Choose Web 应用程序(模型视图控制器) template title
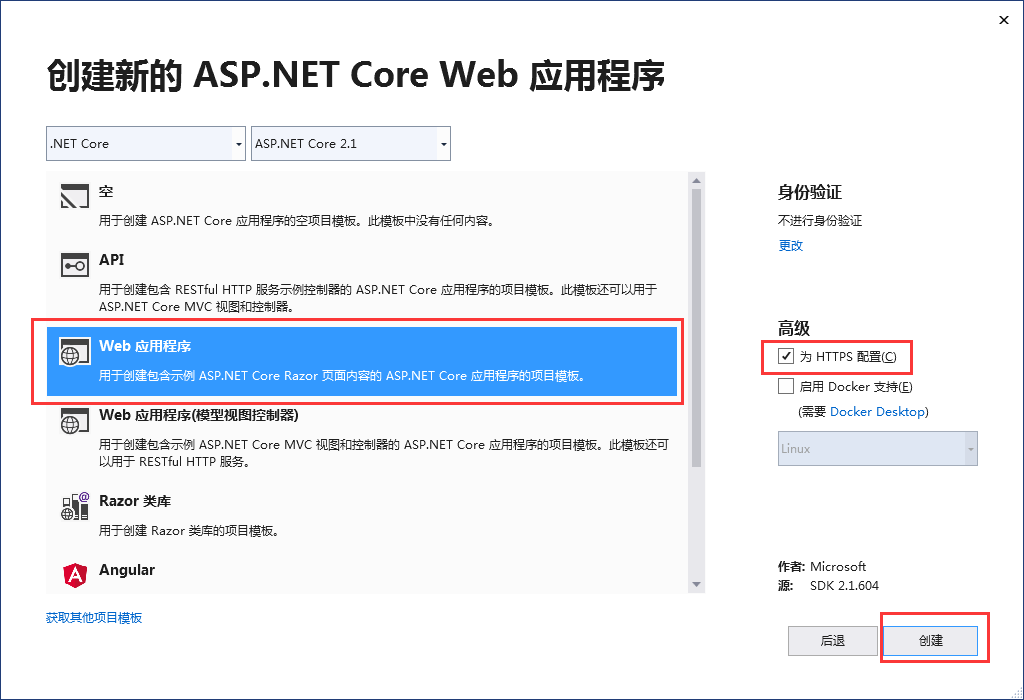Viewport: 1024px width, 700px height. click(199, 415)
